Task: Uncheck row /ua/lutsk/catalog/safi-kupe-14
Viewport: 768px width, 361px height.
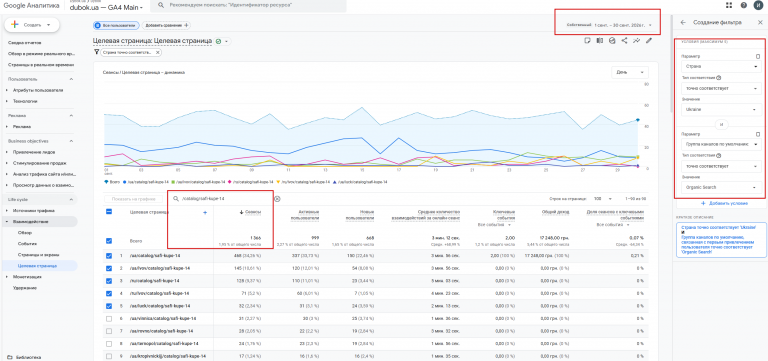Action: (109, 306)
